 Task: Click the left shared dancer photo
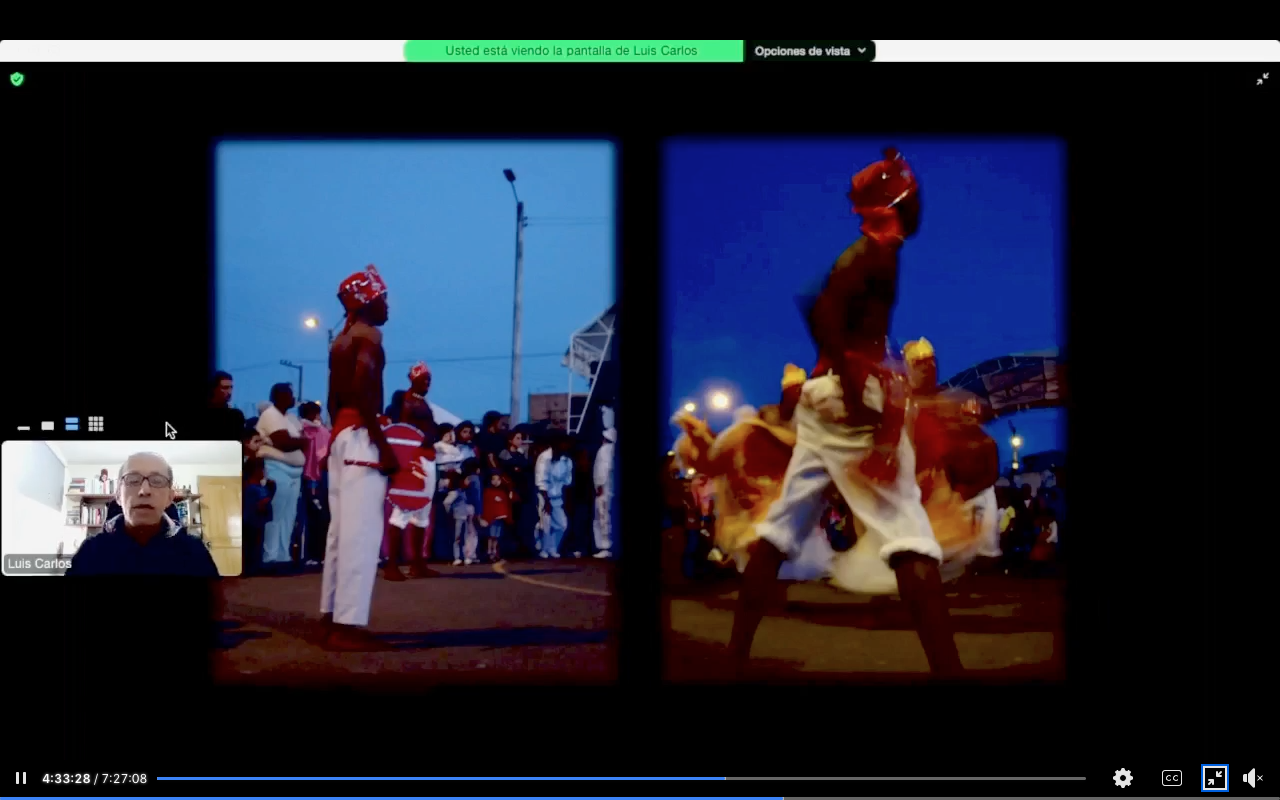click(415, 410)
